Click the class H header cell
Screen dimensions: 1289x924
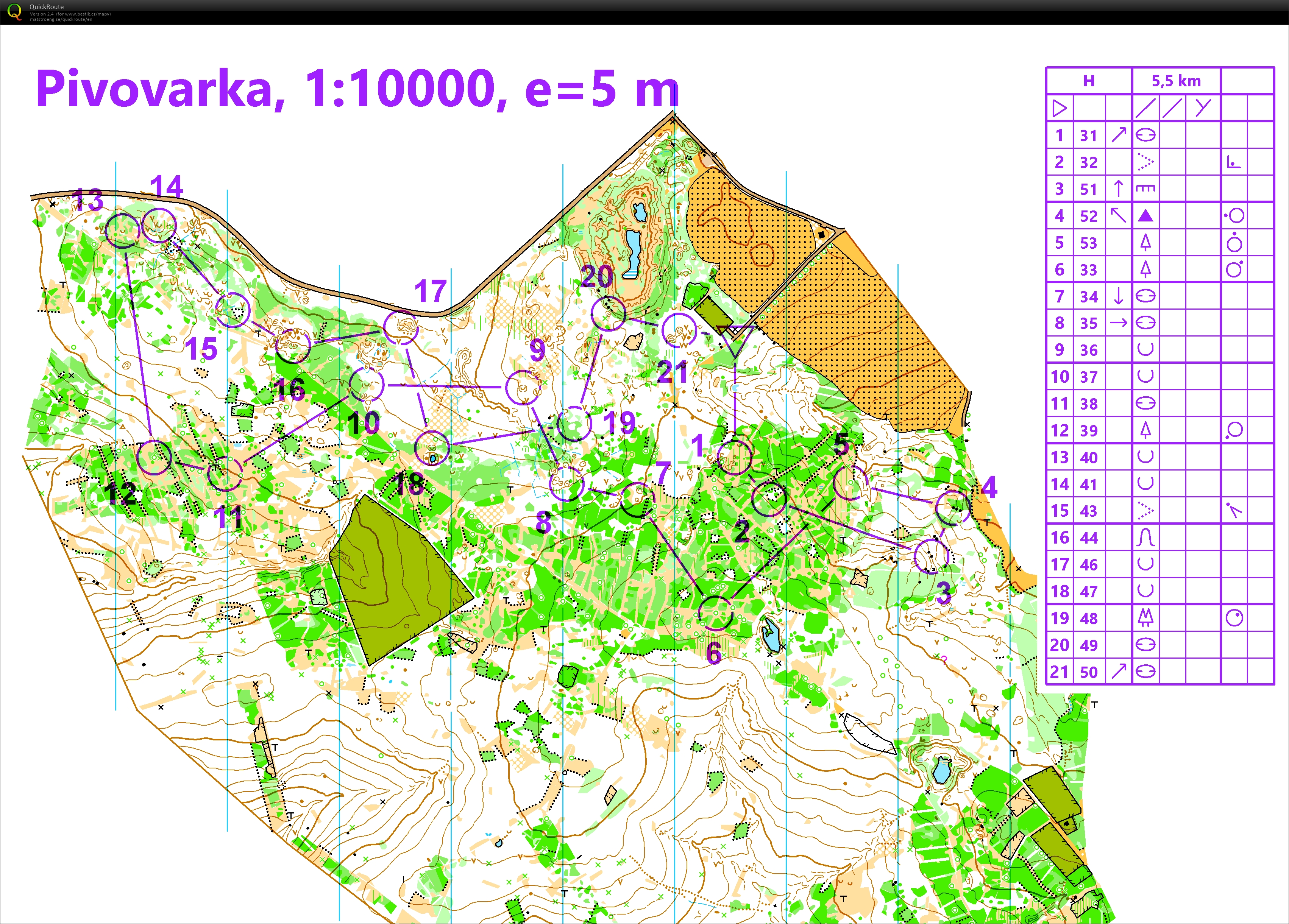(1088, 81)
